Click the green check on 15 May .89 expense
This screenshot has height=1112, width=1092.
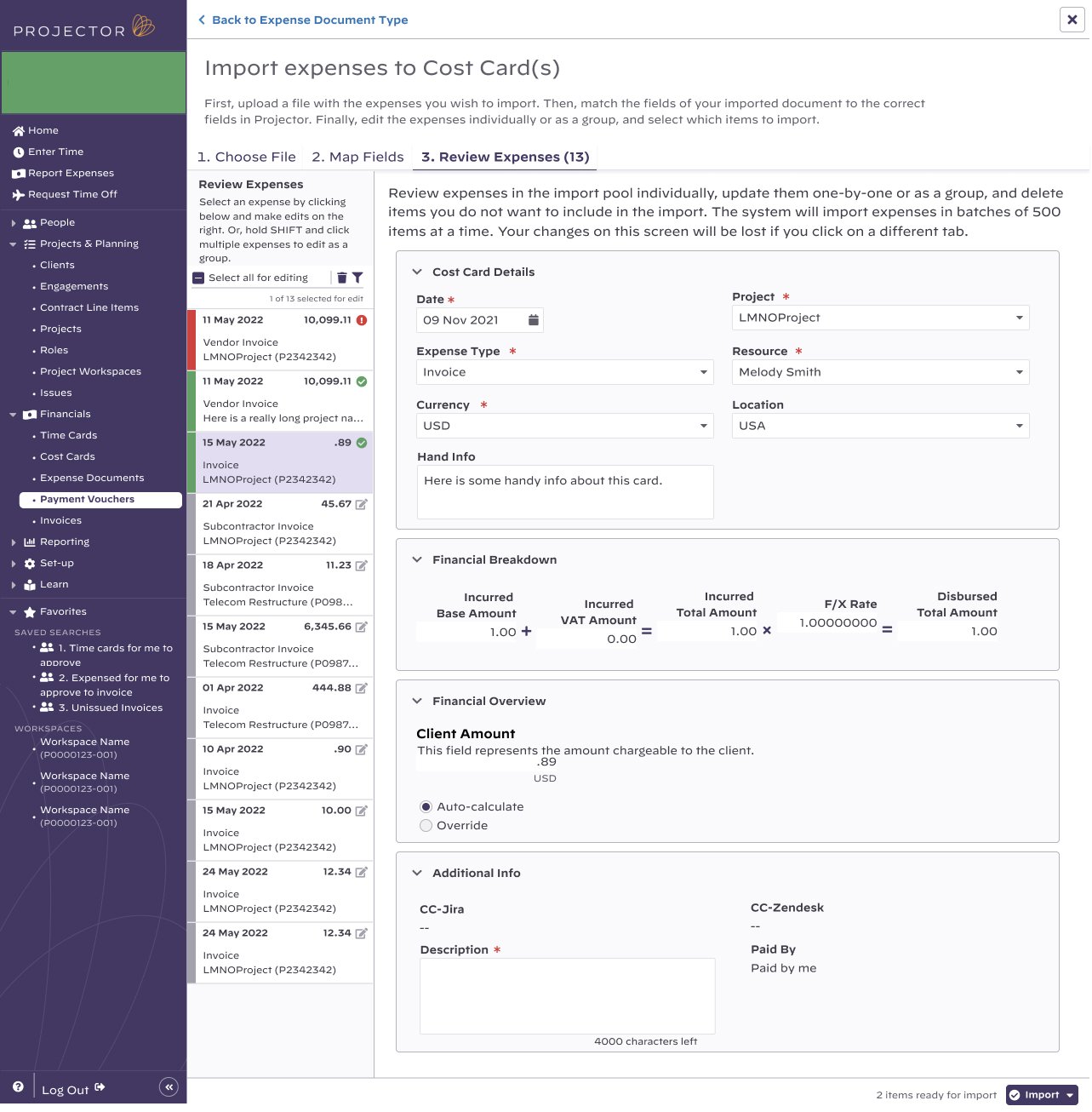pos(362,444)
